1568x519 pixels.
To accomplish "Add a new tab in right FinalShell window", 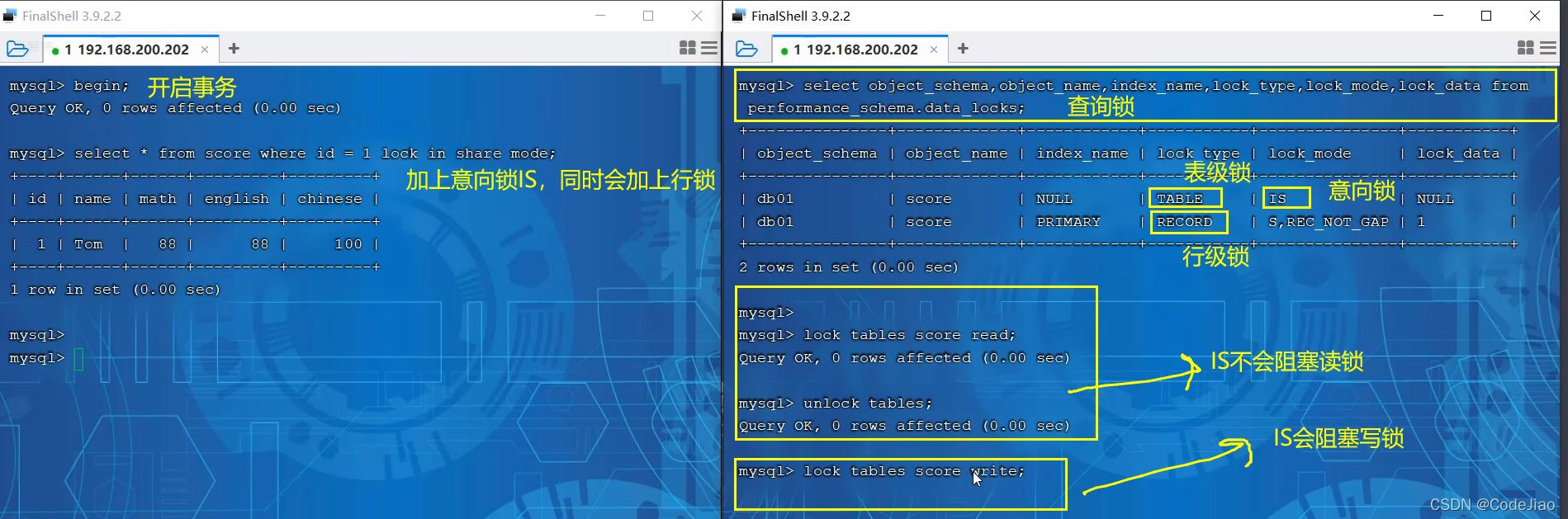I will (963, 49).
